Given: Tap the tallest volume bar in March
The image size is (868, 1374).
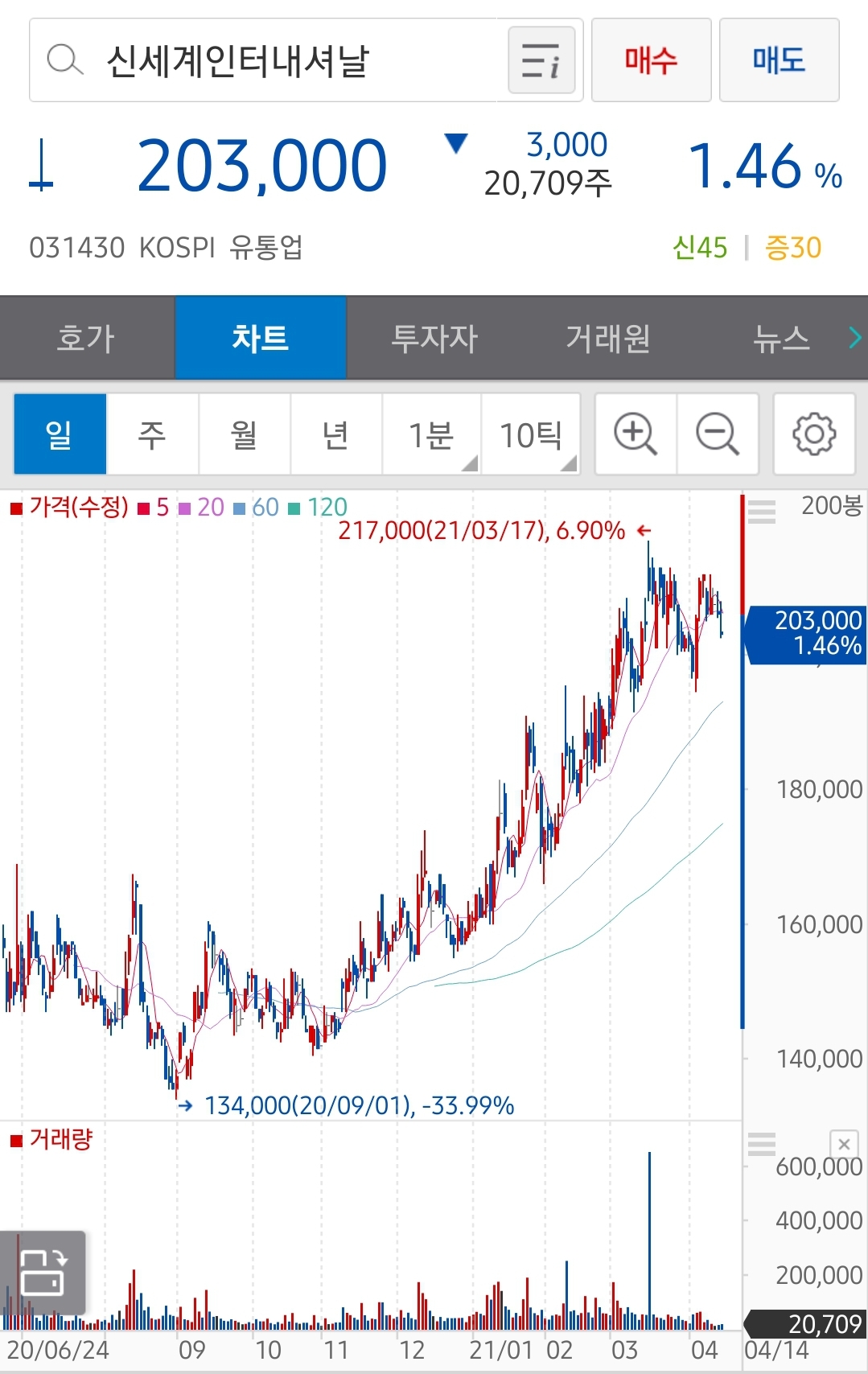Looking at the screenshot, I should pyautogui.click(x=649, y=1240).
